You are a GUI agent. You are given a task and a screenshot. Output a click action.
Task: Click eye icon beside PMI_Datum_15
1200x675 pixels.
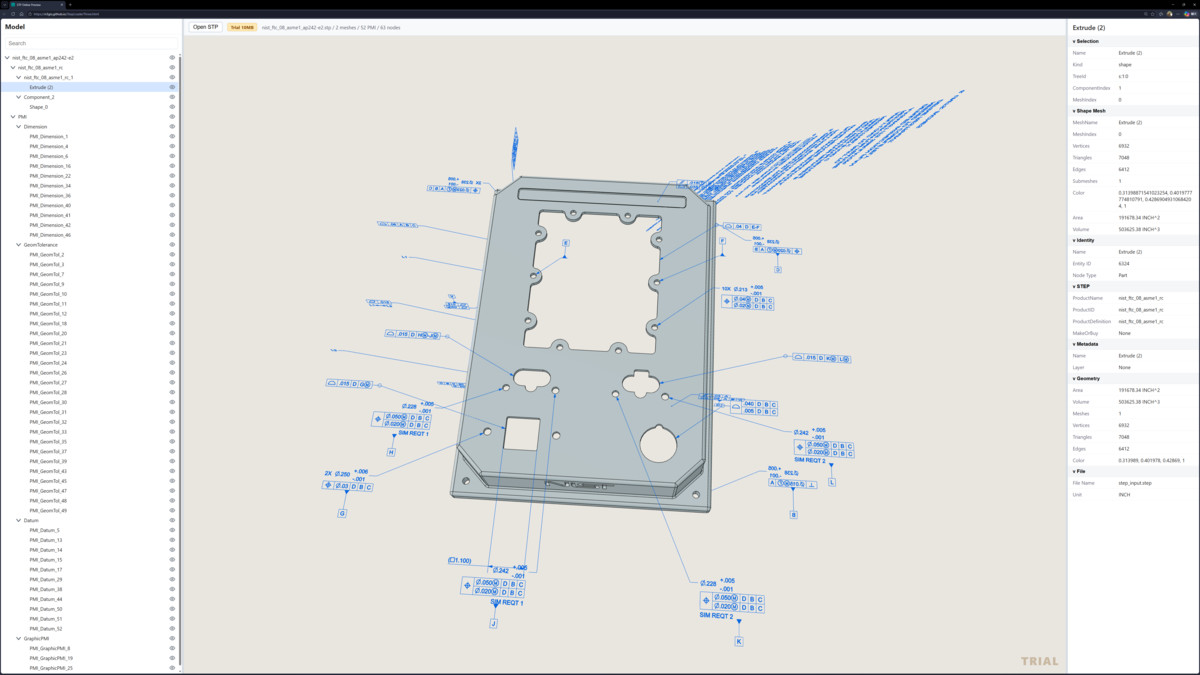click(172, 560)
